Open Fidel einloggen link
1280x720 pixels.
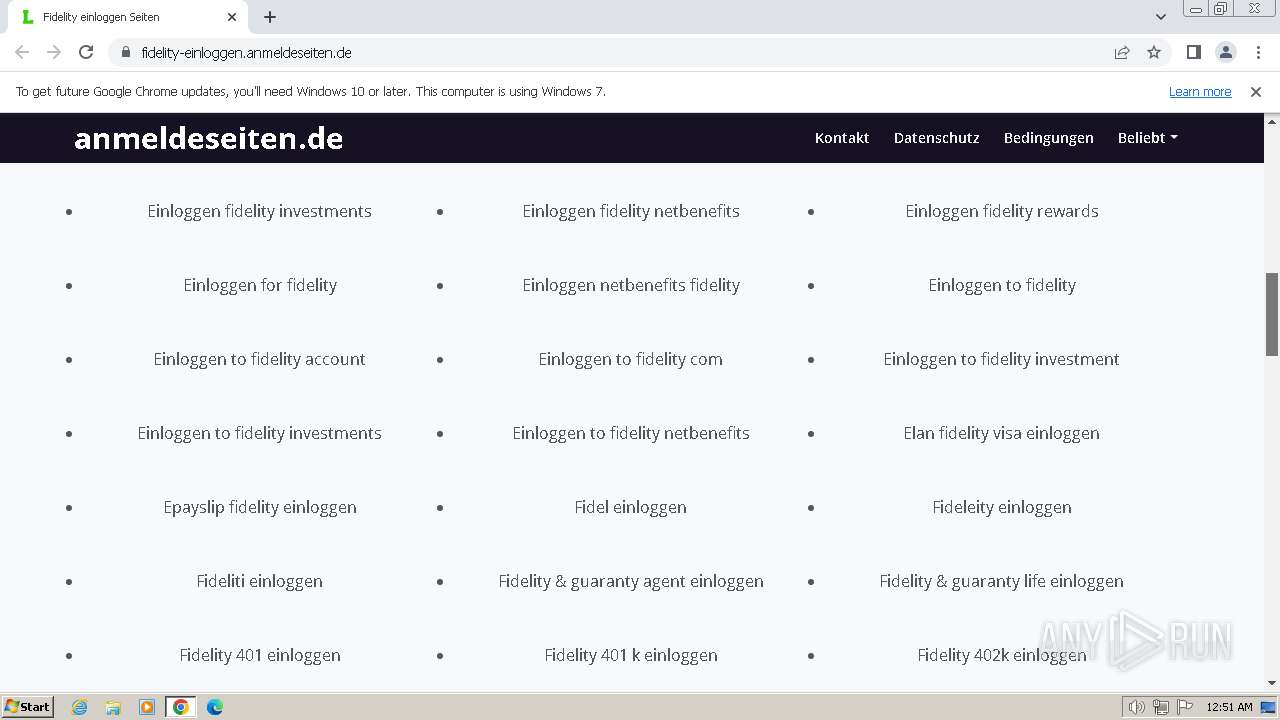(631, 507)
